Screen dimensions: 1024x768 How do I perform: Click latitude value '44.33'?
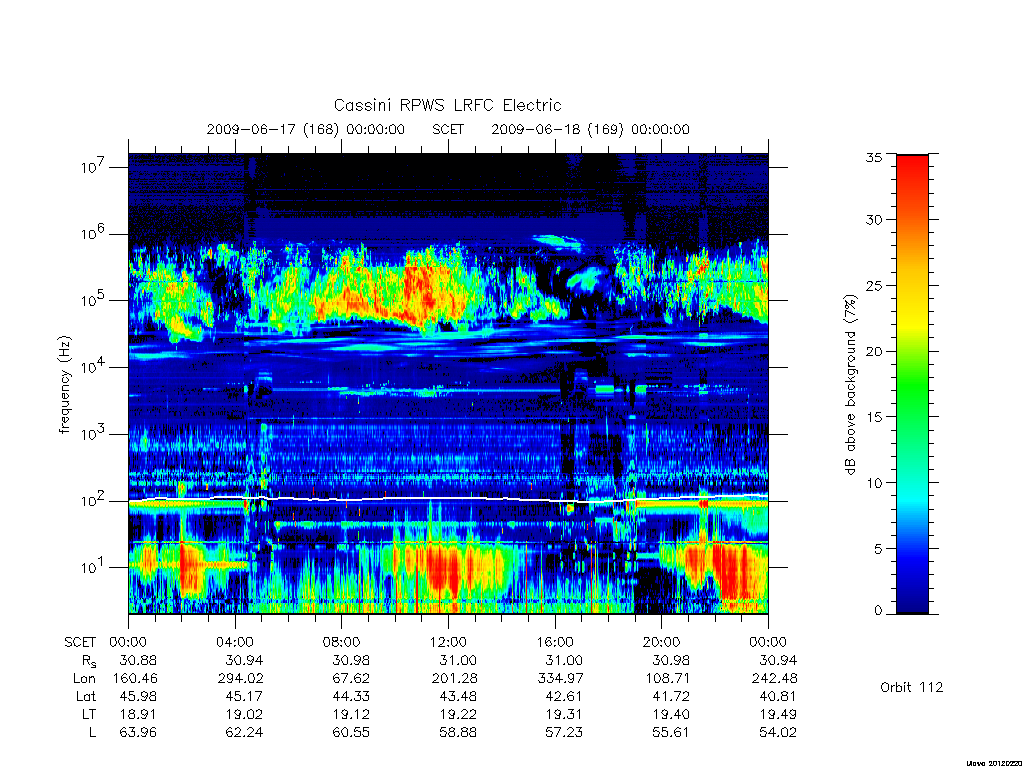coord(351,697)
